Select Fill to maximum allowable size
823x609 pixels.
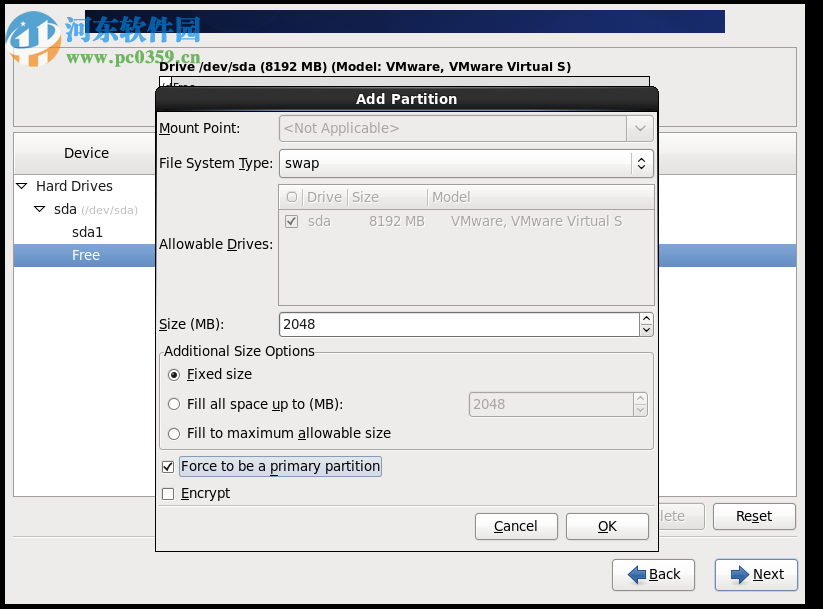173,433
